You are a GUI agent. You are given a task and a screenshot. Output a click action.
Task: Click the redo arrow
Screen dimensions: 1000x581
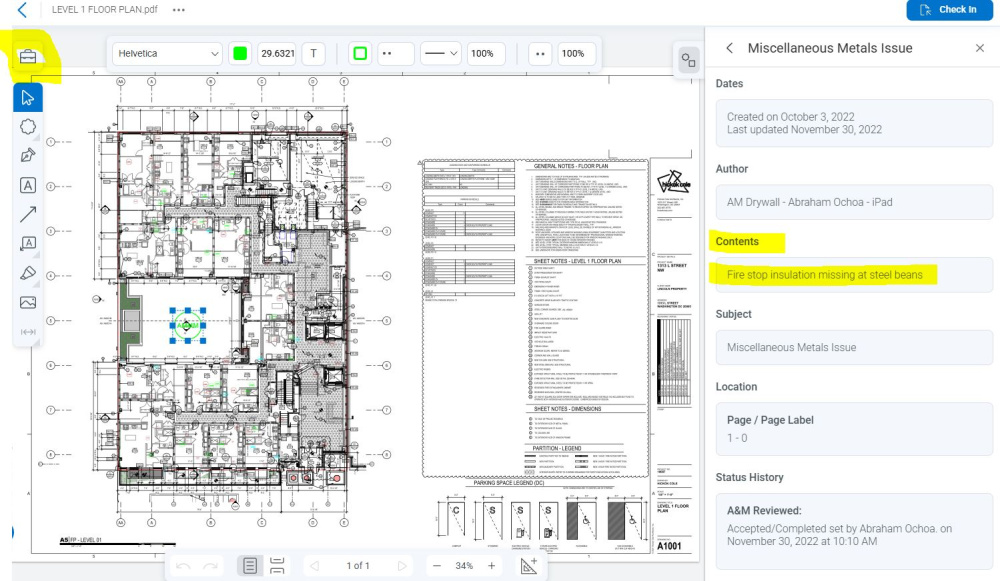point(210,566)
